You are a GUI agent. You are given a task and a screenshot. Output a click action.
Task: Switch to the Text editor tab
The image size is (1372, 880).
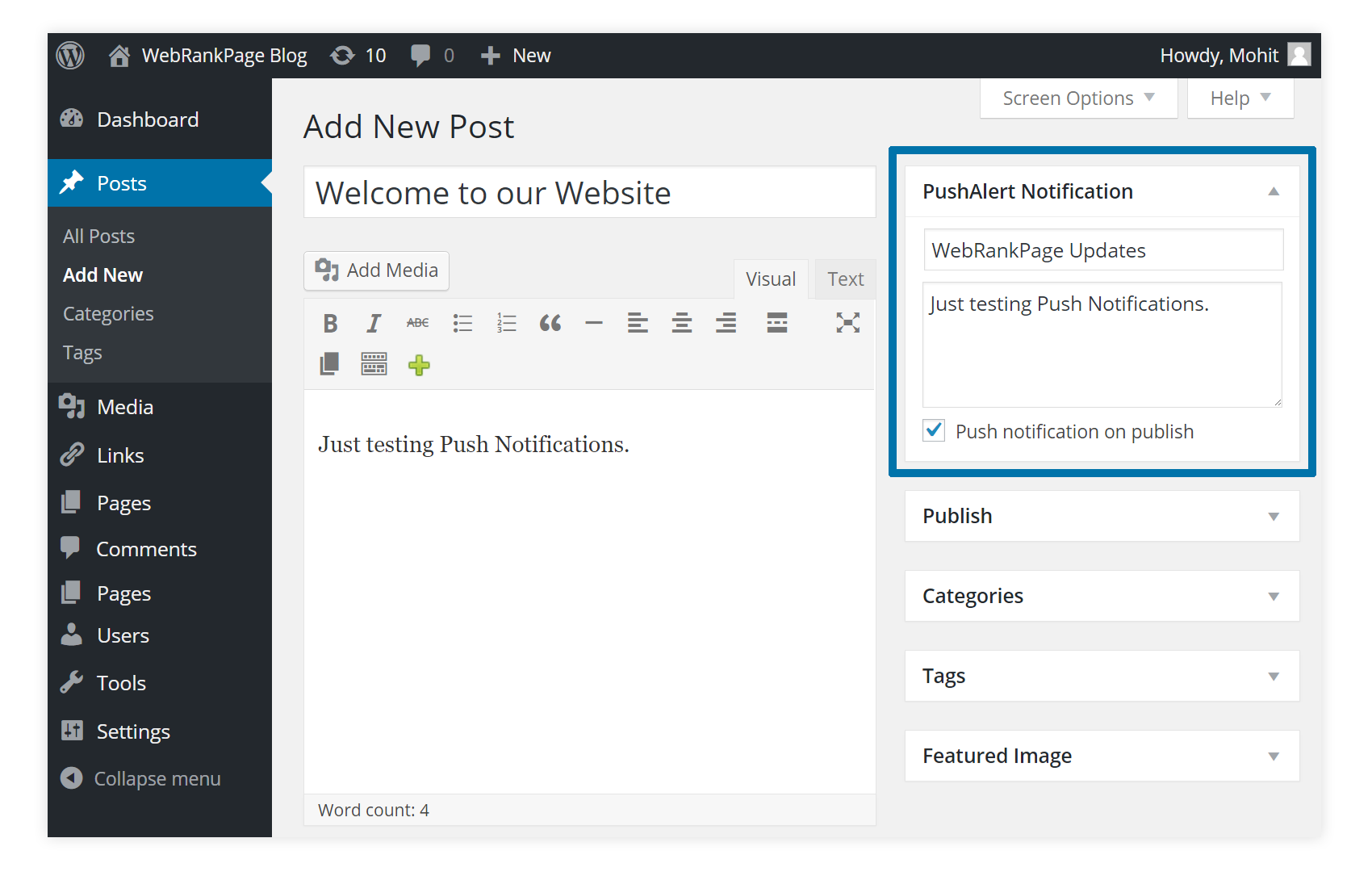(845, 279)
